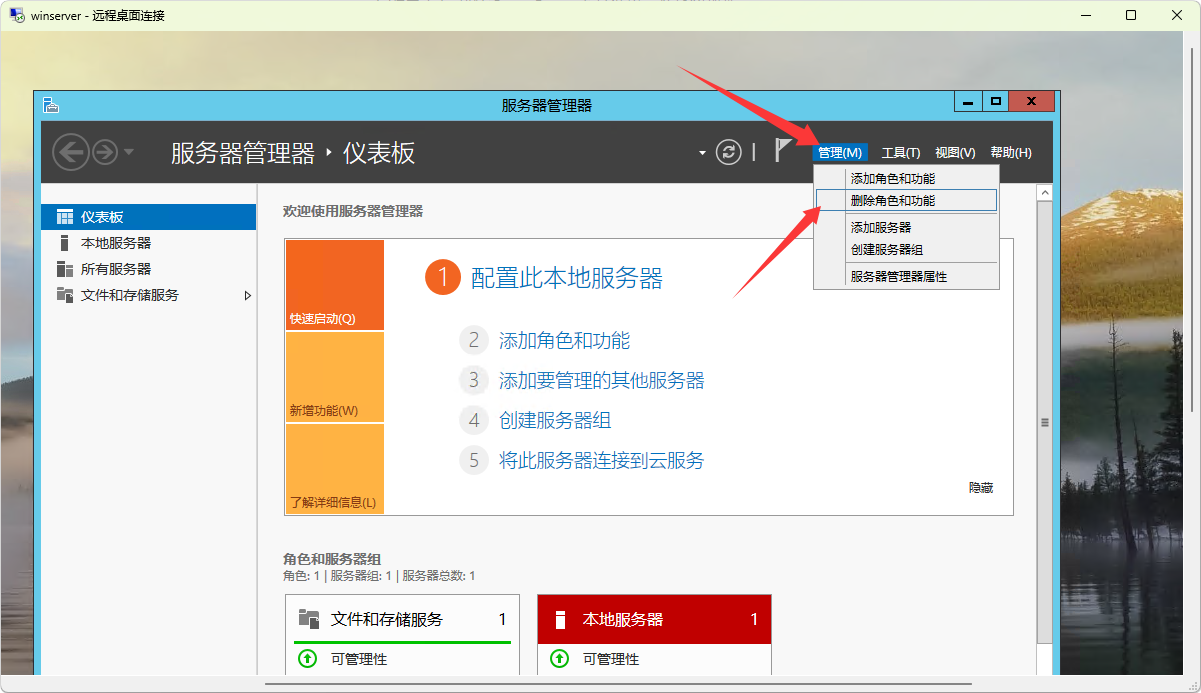Choose 删除角色和功能 from the menu
The width and height of the screenshot is (1201, 693).
(x=893, y=201)
